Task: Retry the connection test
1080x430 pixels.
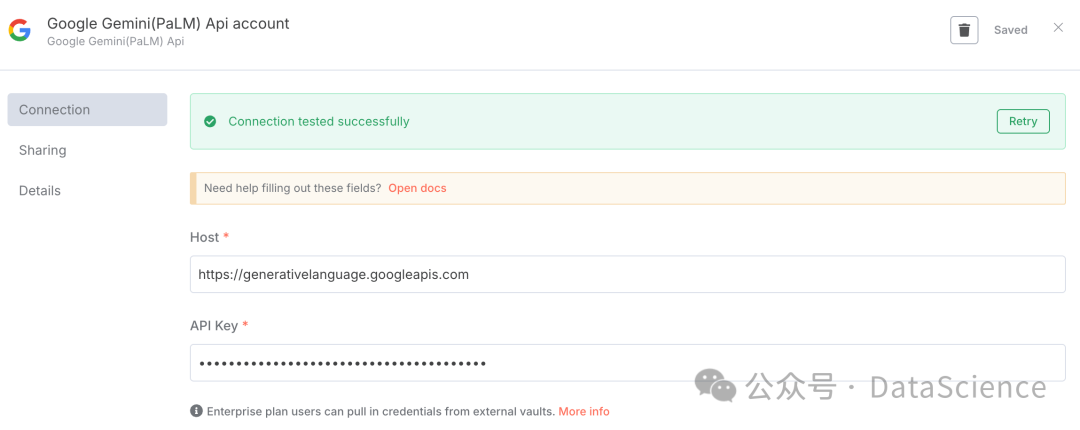Action: click(1023, 121)
